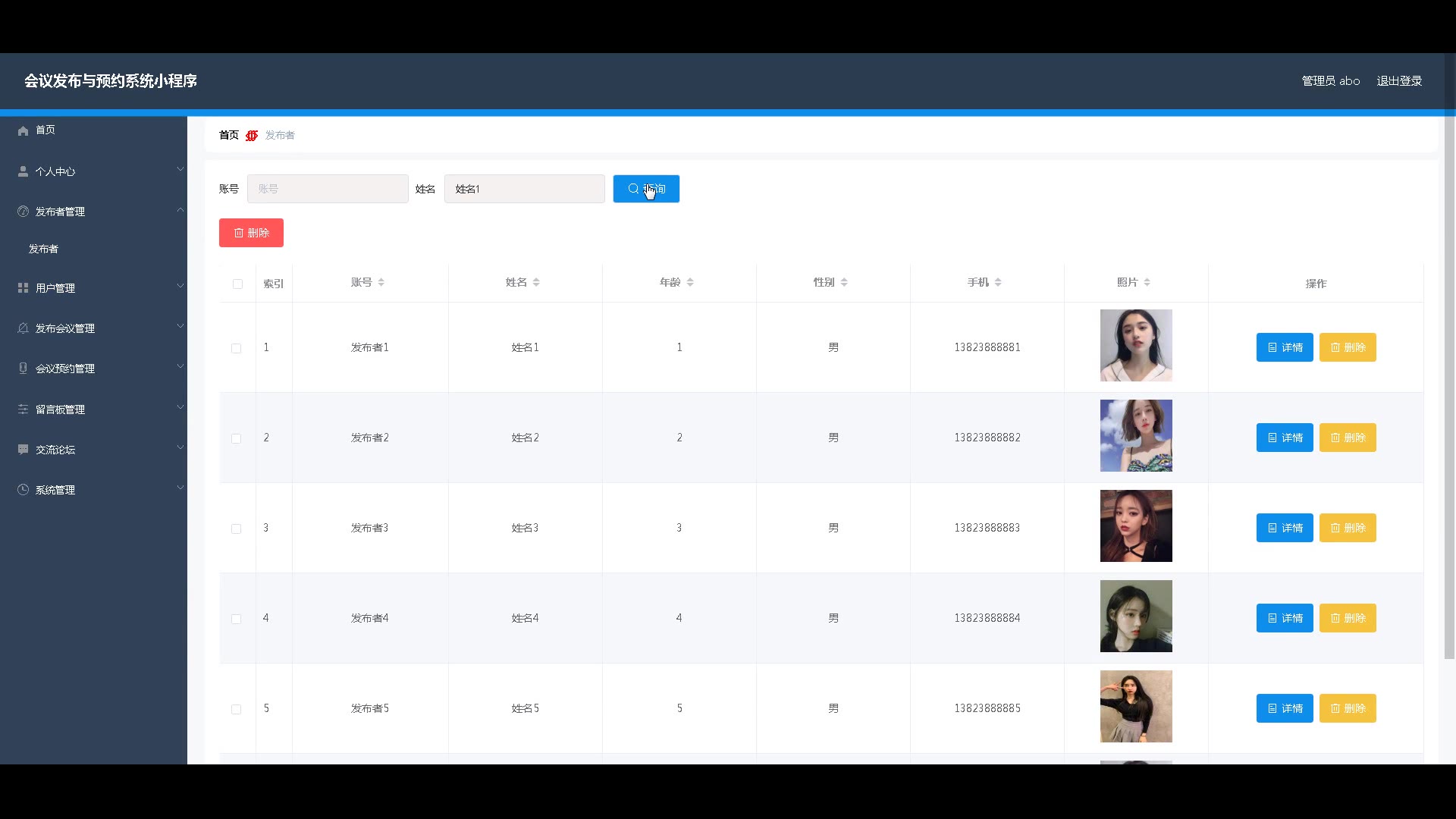The image size is (1456, 819).
Task: Click the home icon in the sidebar
Action: (23, 130)
